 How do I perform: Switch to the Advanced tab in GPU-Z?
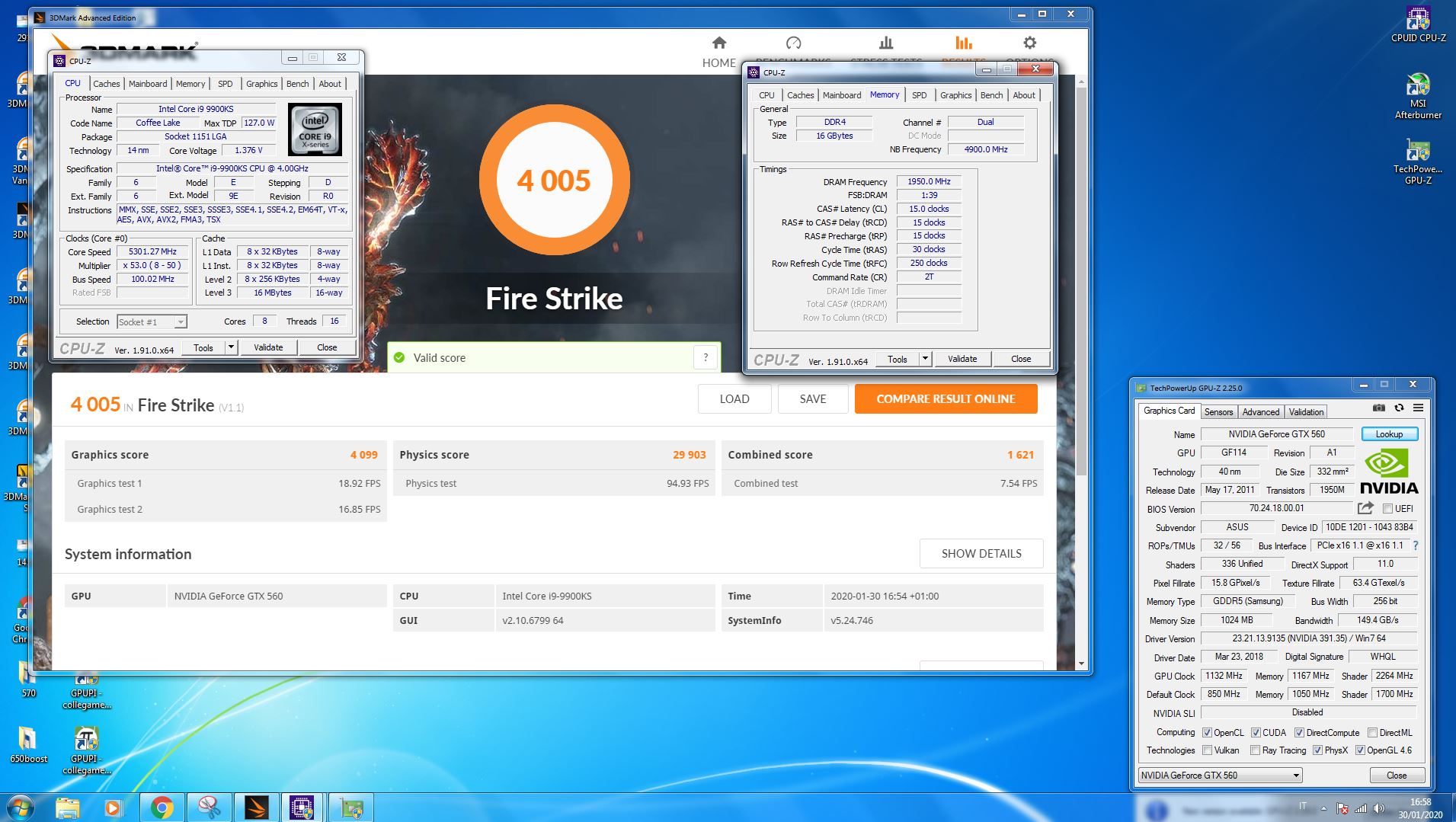pyautogui.click(x=1261, y=411)
